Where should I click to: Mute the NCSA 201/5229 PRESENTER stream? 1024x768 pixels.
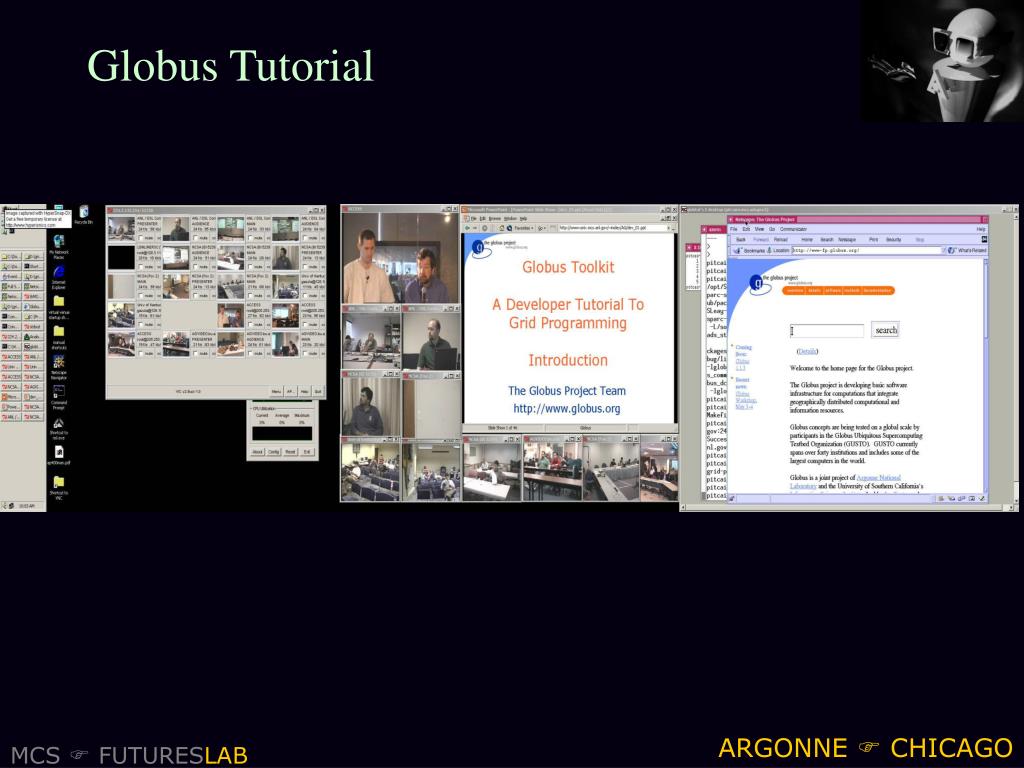(305, 266)
